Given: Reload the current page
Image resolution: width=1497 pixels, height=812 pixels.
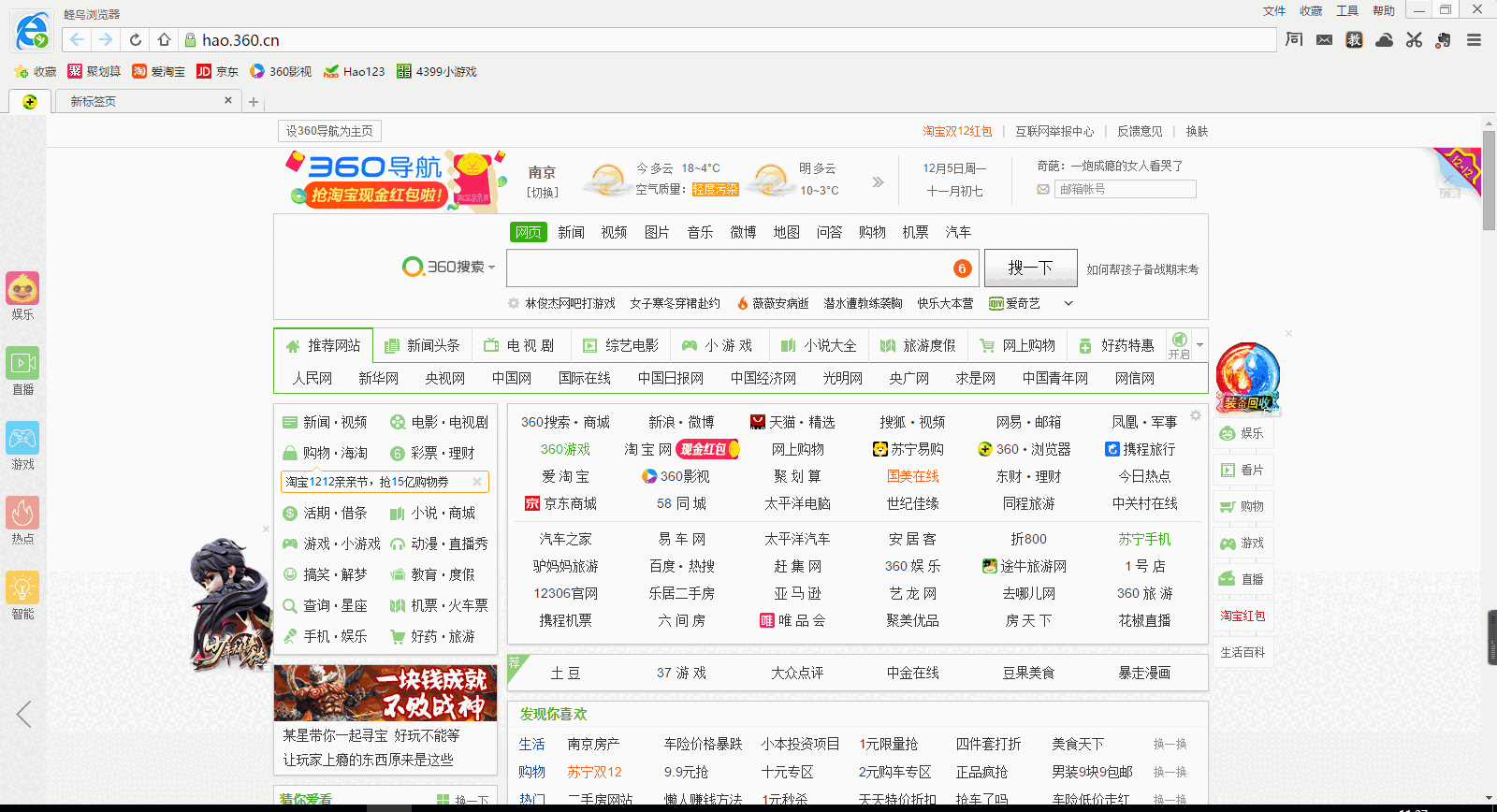Looking at the screenshot, I should pos(136,39).
